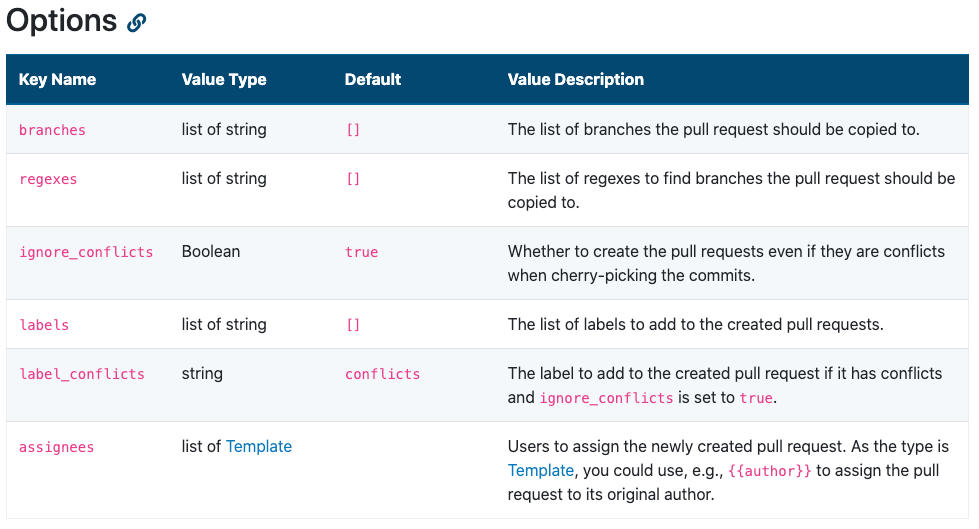Screen dimensions: 979x529
Task: Click the Options heading text
Action: click(61, 21)
